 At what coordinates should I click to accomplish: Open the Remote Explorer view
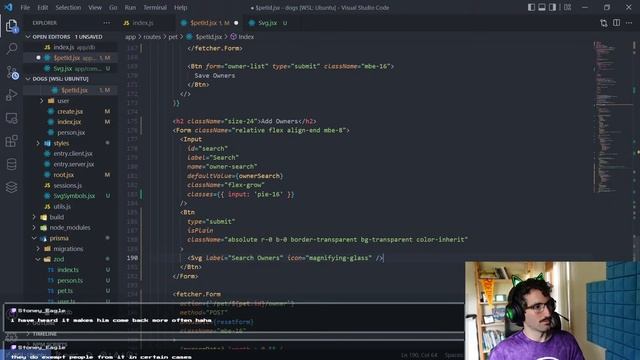click(11, 118)
